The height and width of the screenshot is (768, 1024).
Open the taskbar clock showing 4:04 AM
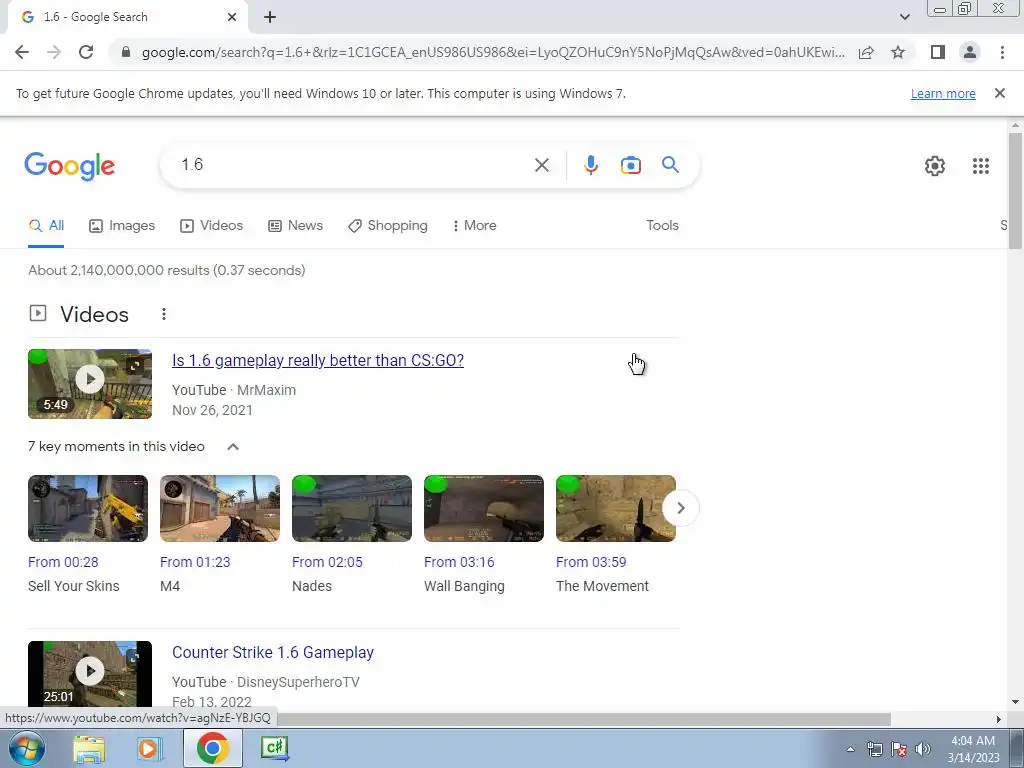(973, 749)
